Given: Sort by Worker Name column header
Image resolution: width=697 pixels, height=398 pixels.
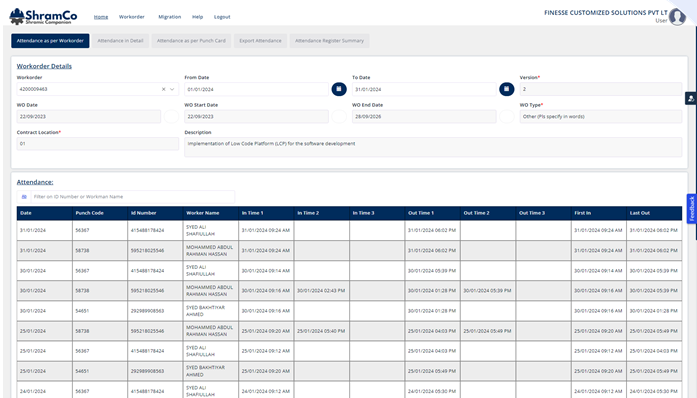Looking at the screenshot, I should tap(211, 213).
